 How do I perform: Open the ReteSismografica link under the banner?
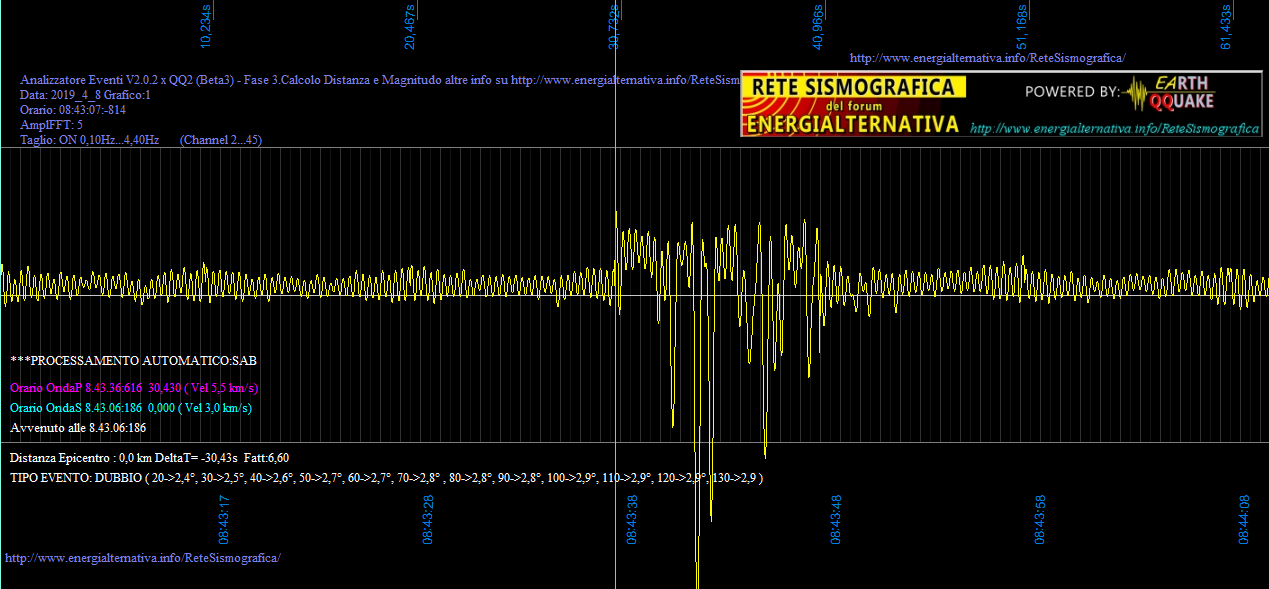coord(1115,129)
